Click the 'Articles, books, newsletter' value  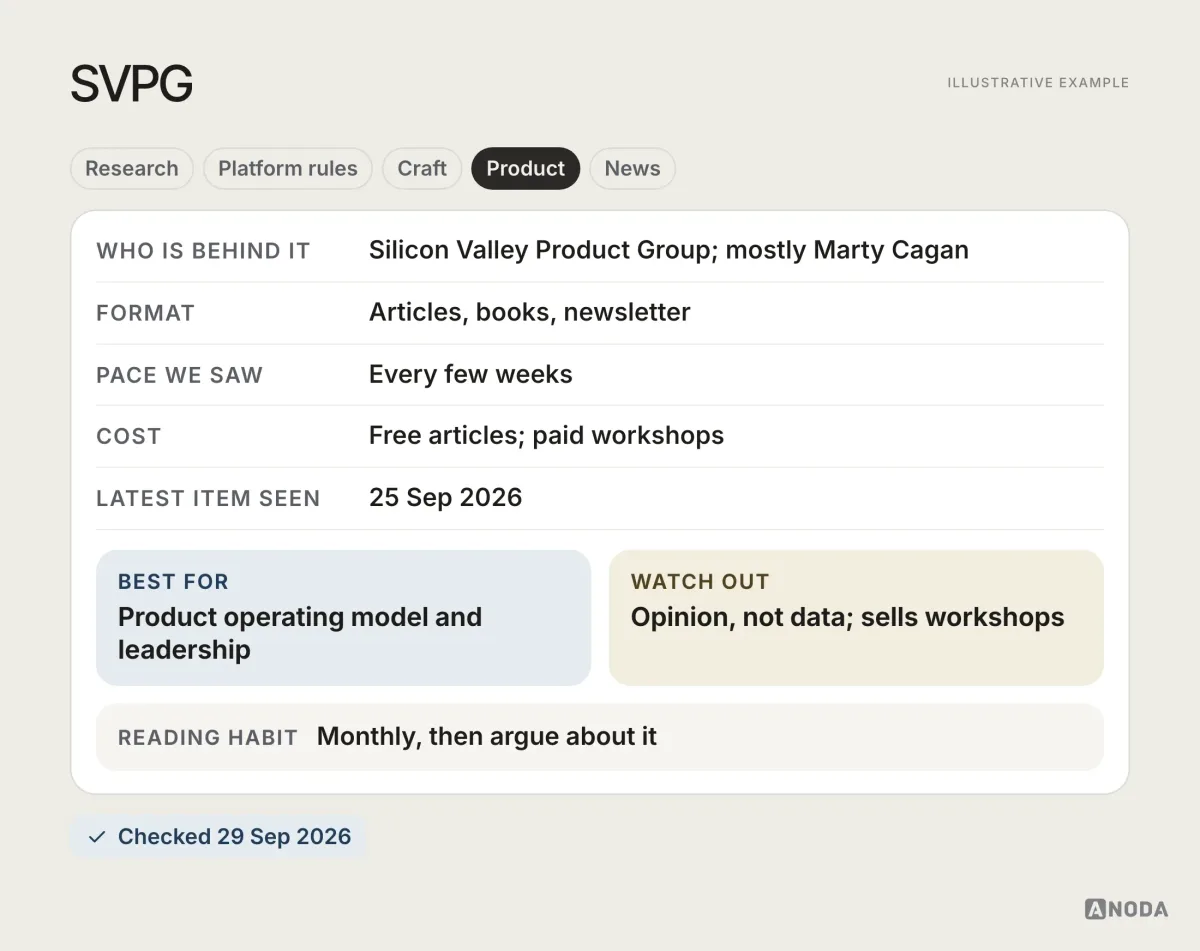pos(529,312)
